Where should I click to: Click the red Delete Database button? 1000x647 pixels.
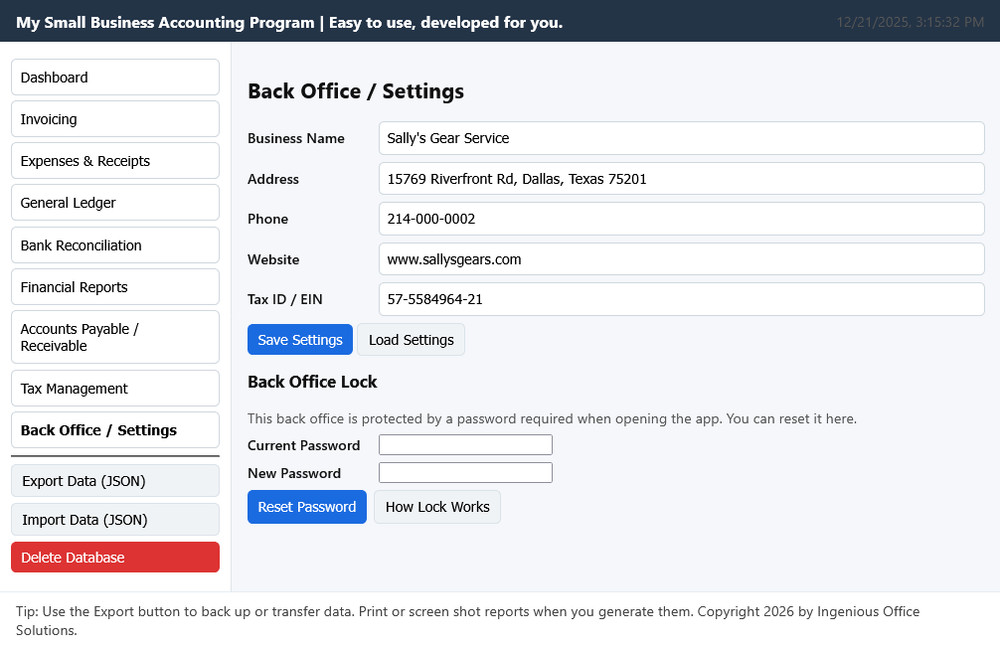(115, 557)
